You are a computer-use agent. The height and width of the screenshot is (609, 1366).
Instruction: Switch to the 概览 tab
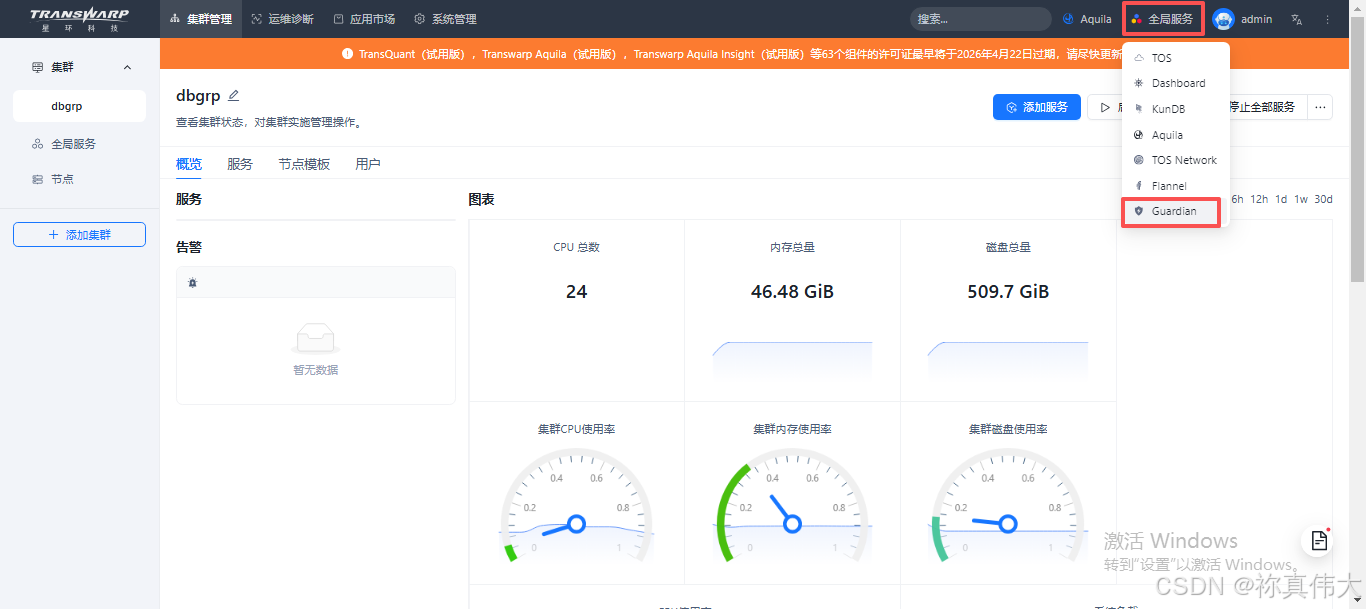tap(189, 164)
